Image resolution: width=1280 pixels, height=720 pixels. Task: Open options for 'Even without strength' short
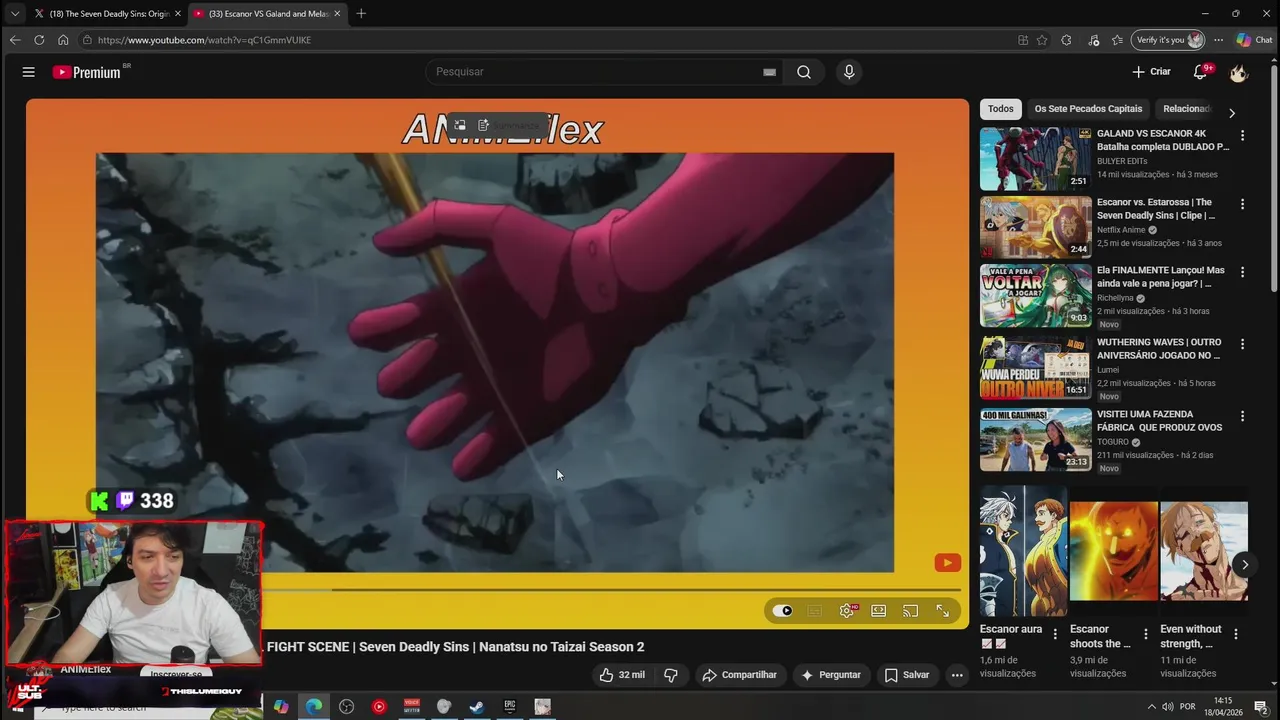coord(1235,634)
